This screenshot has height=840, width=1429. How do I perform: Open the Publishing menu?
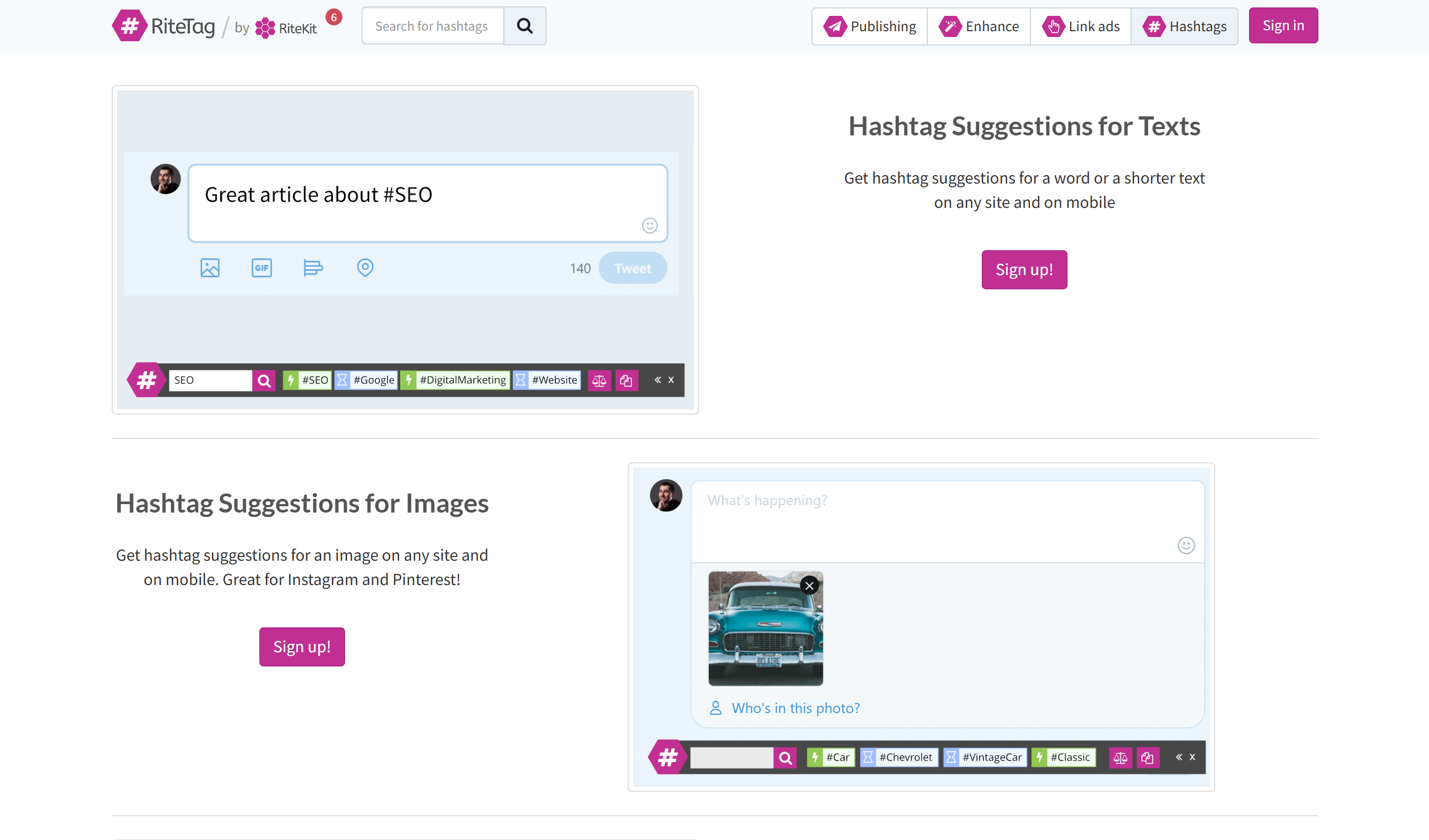pos(869,26)
